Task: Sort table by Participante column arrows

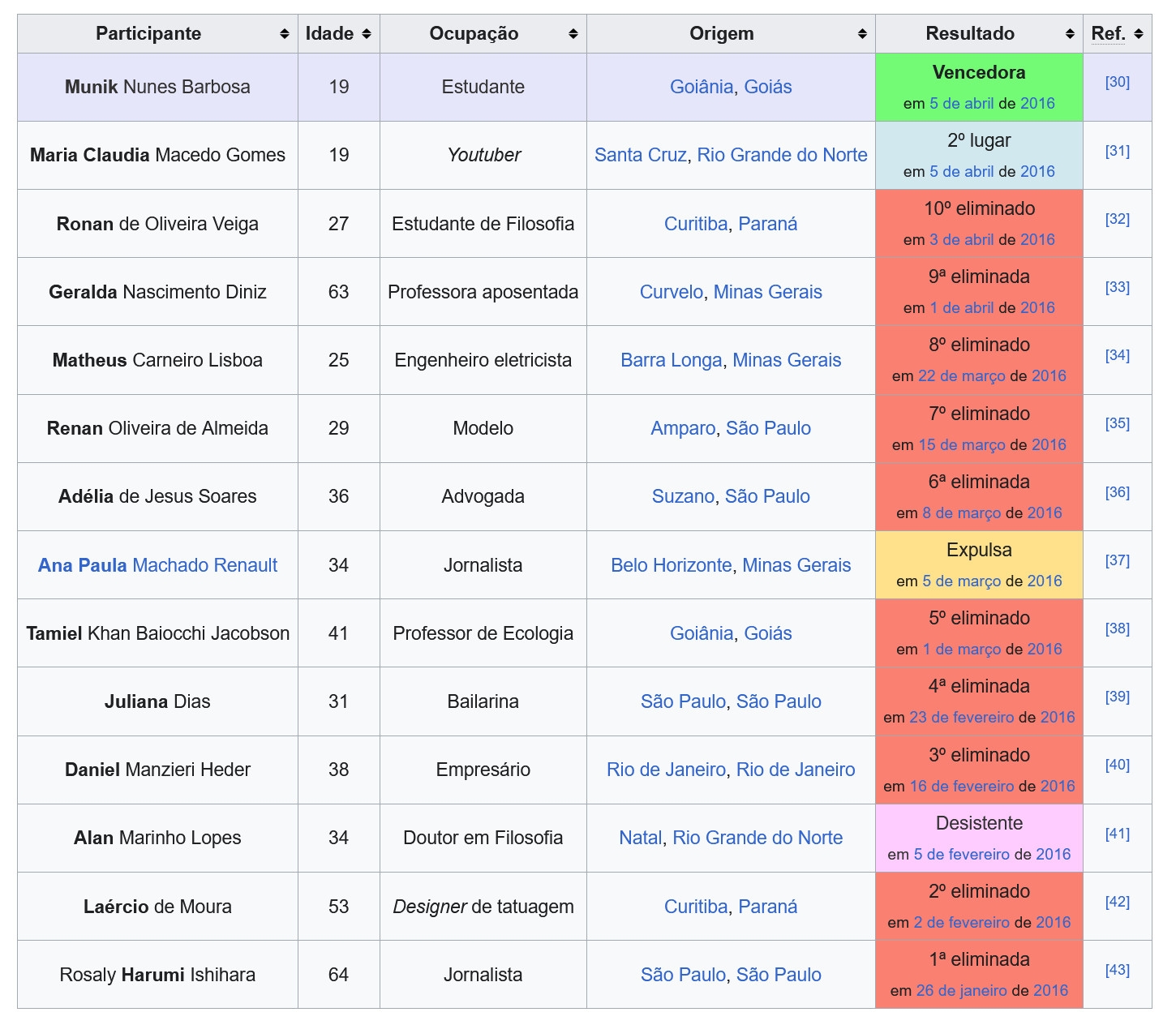Action: (284, 34)
